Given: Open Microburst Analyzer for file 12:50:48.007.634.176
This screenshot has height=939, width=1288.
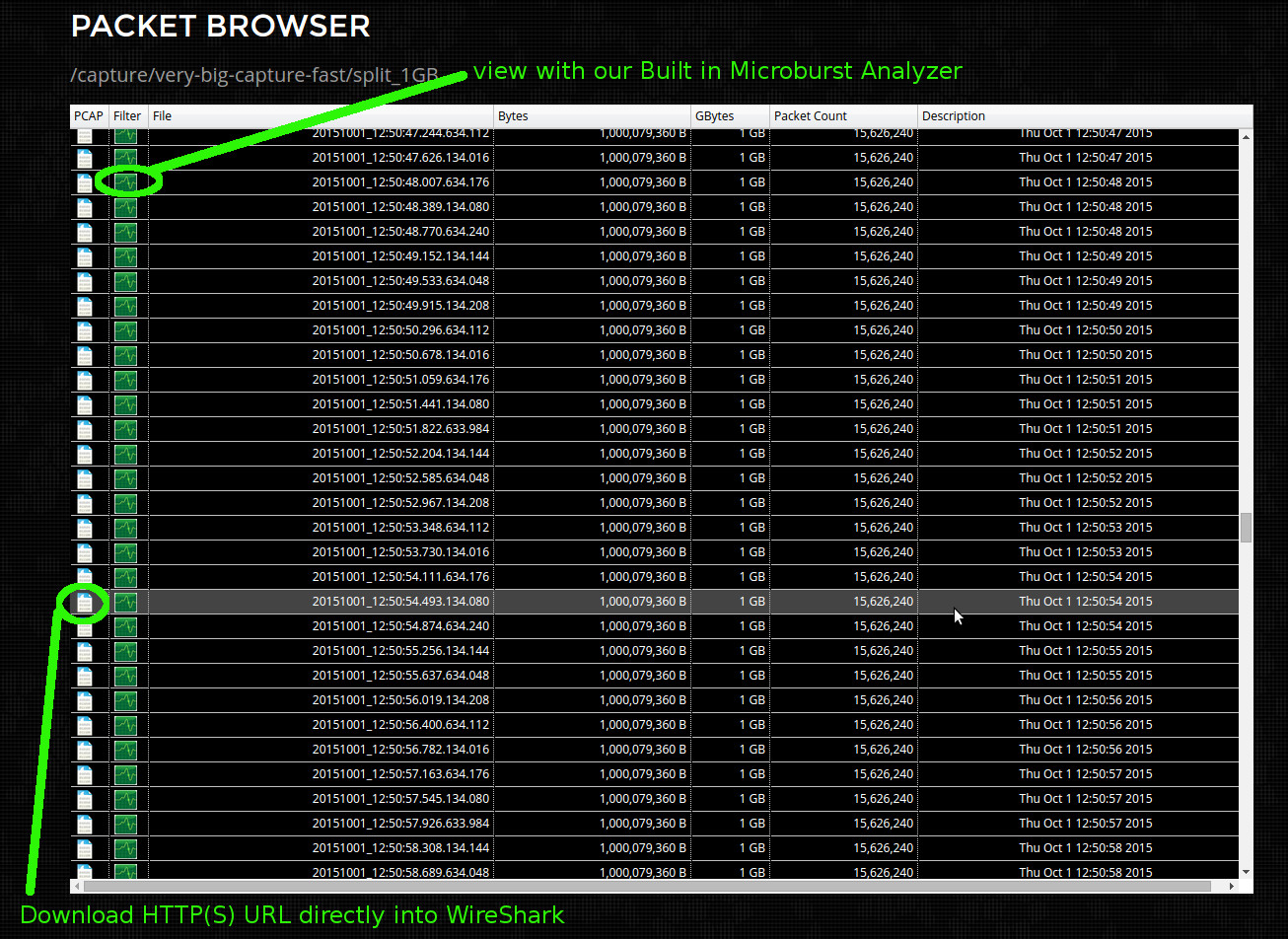Looking at the screenshot, I should pos(126,181).
